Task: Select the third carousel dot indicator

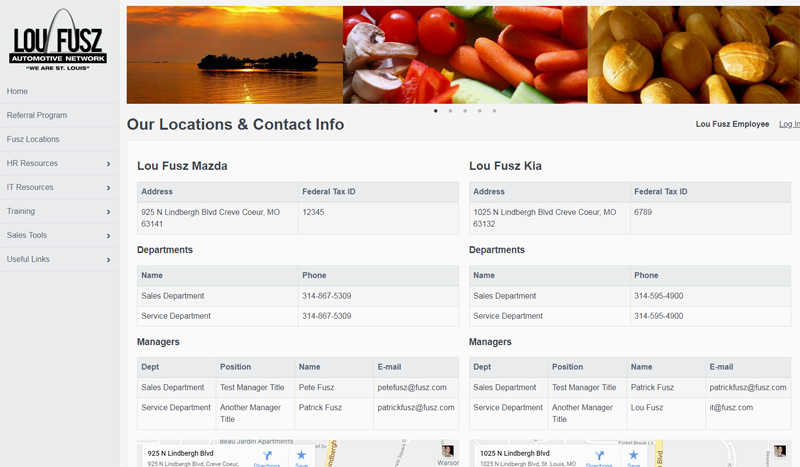Action: click(465, 111)
